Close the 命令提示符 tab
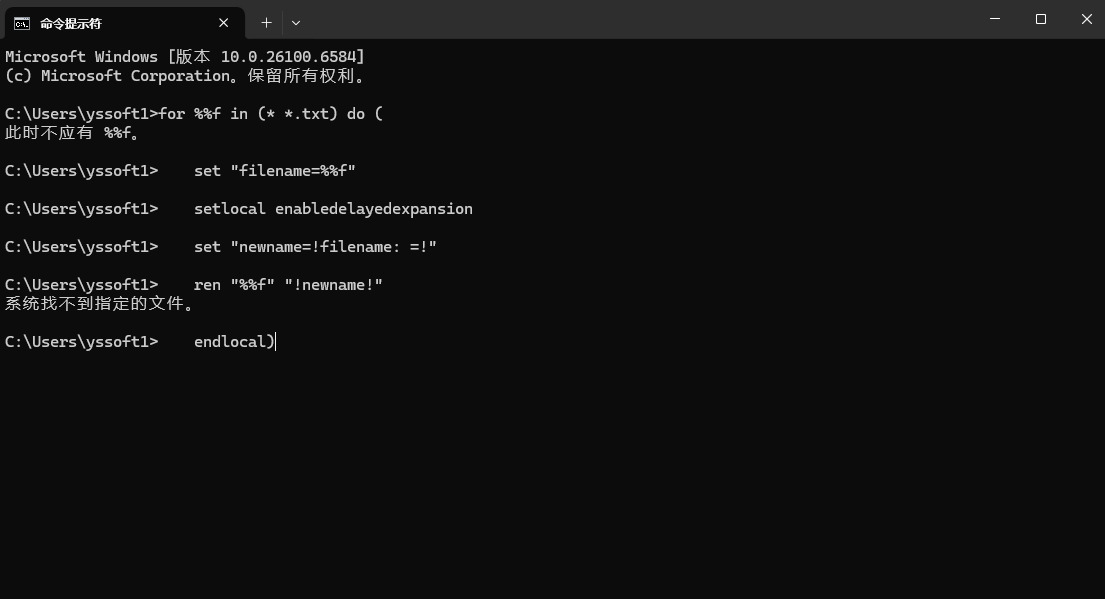This screenshot has width=1105, height=599. click(x=224, y=23)
